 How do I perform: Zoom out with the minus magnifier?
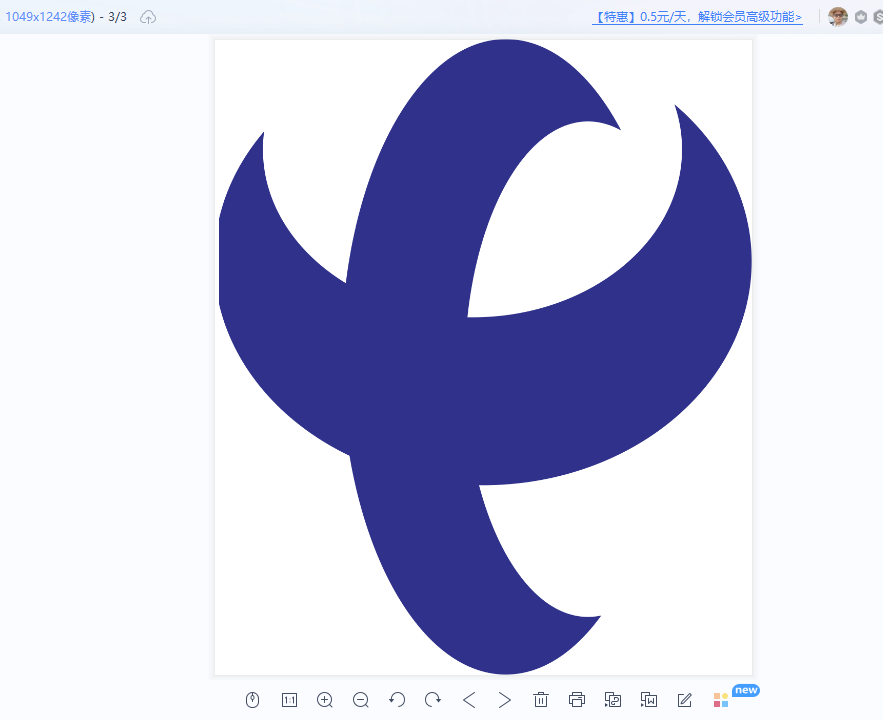[x=361, y=700]
